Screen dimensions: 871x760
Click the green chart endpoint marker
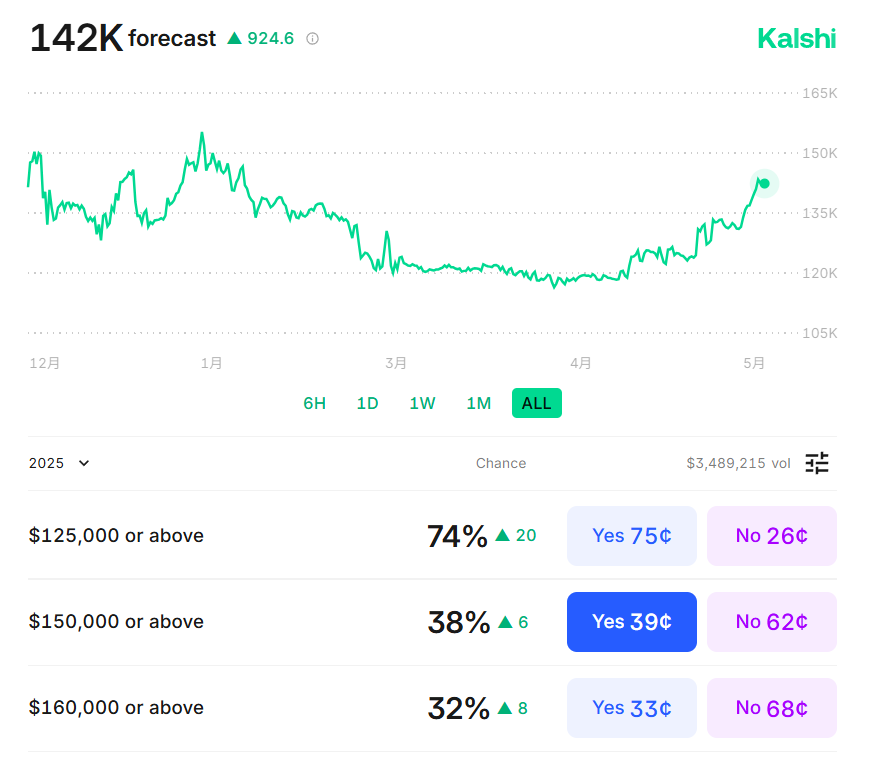point(764,183)
